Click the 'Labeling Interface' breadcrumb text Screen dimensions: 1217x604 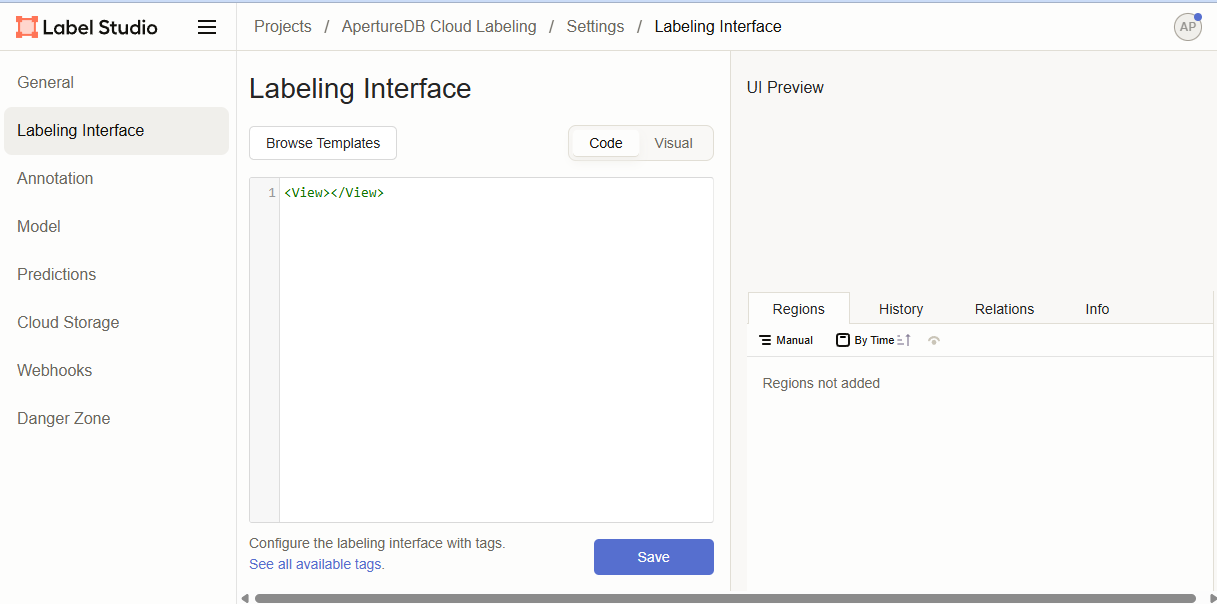718,27
